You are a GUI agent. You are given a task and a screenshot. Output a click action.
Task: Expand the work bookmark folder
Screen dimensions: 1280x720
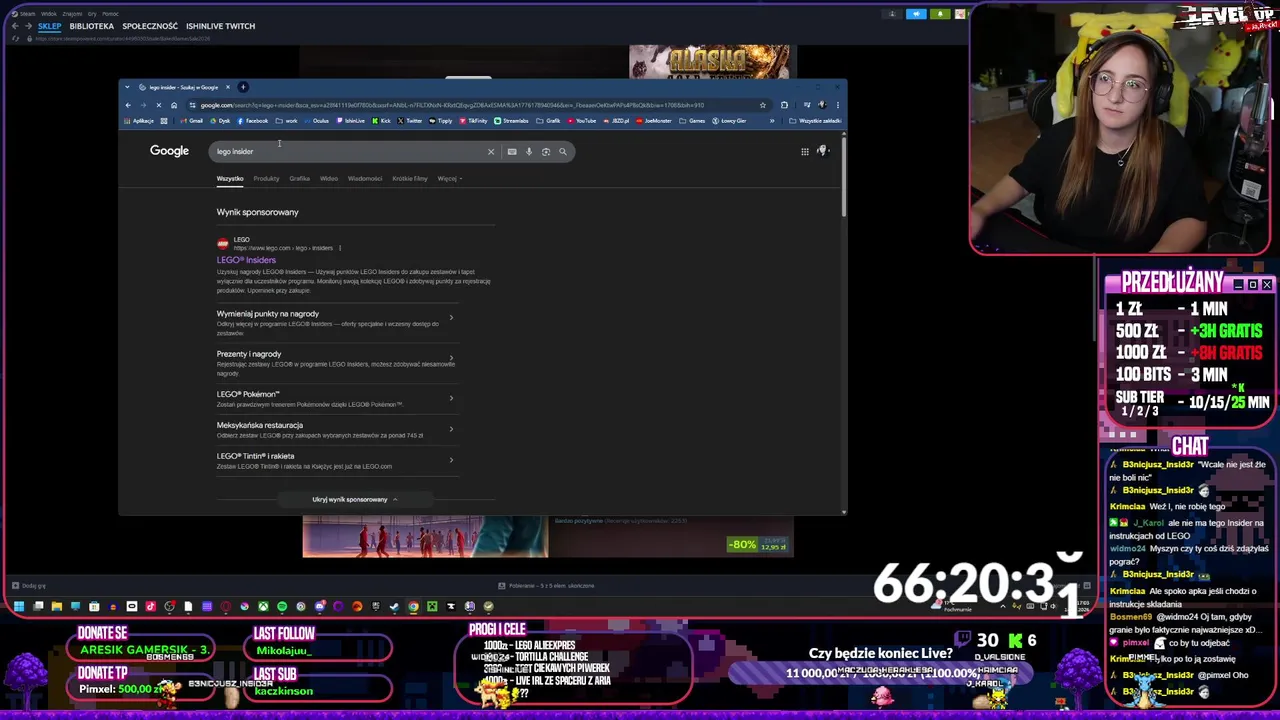tap(287, 121)
